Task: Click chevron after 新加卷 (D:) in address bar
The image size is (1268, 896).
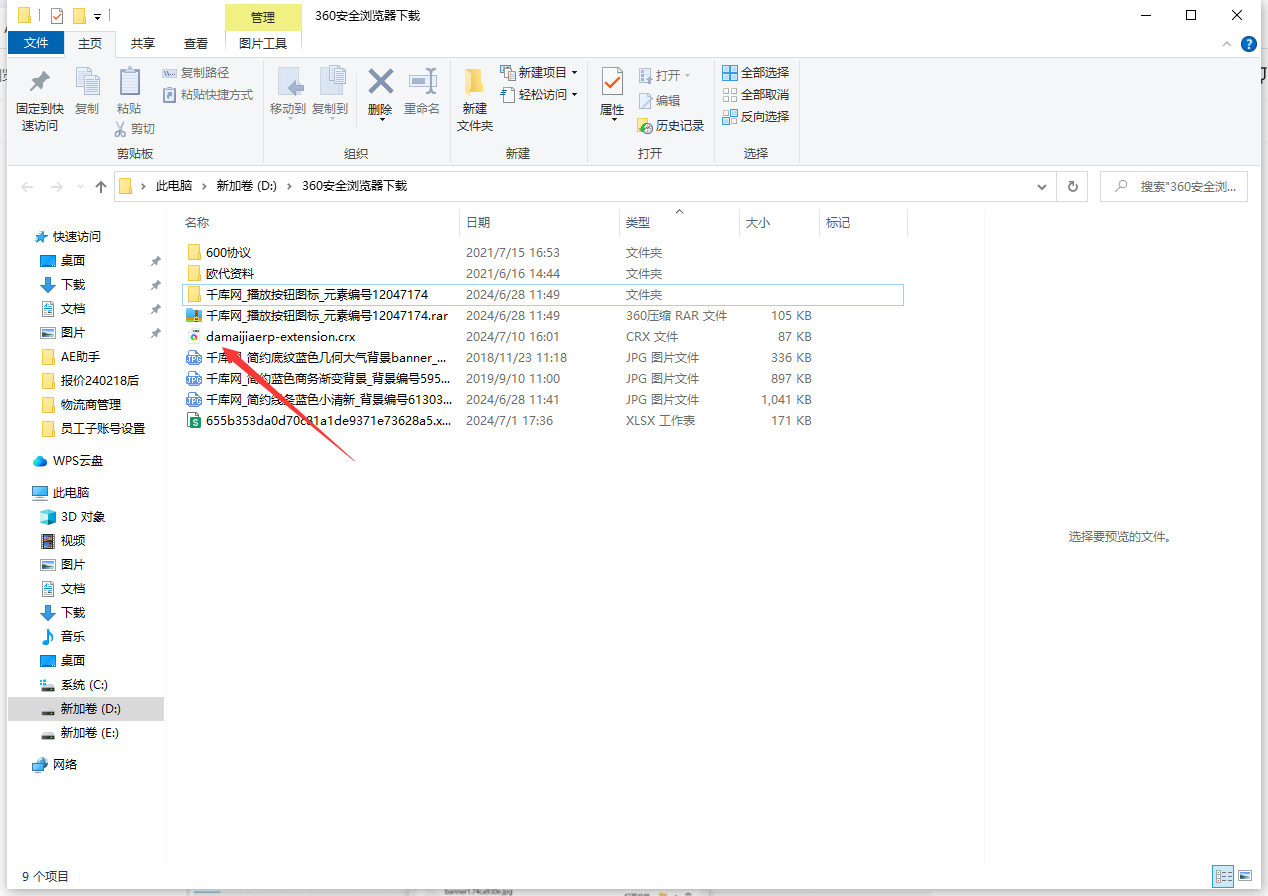Action: (289, 186)
